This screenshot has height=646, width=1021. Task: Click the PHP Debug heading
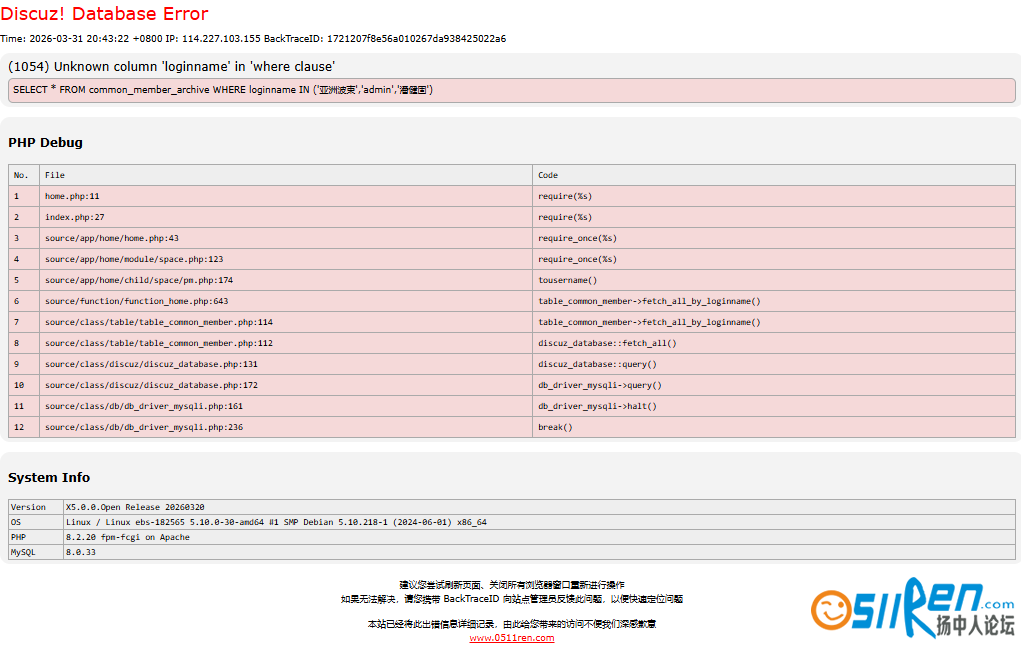[x=46, y=143]
